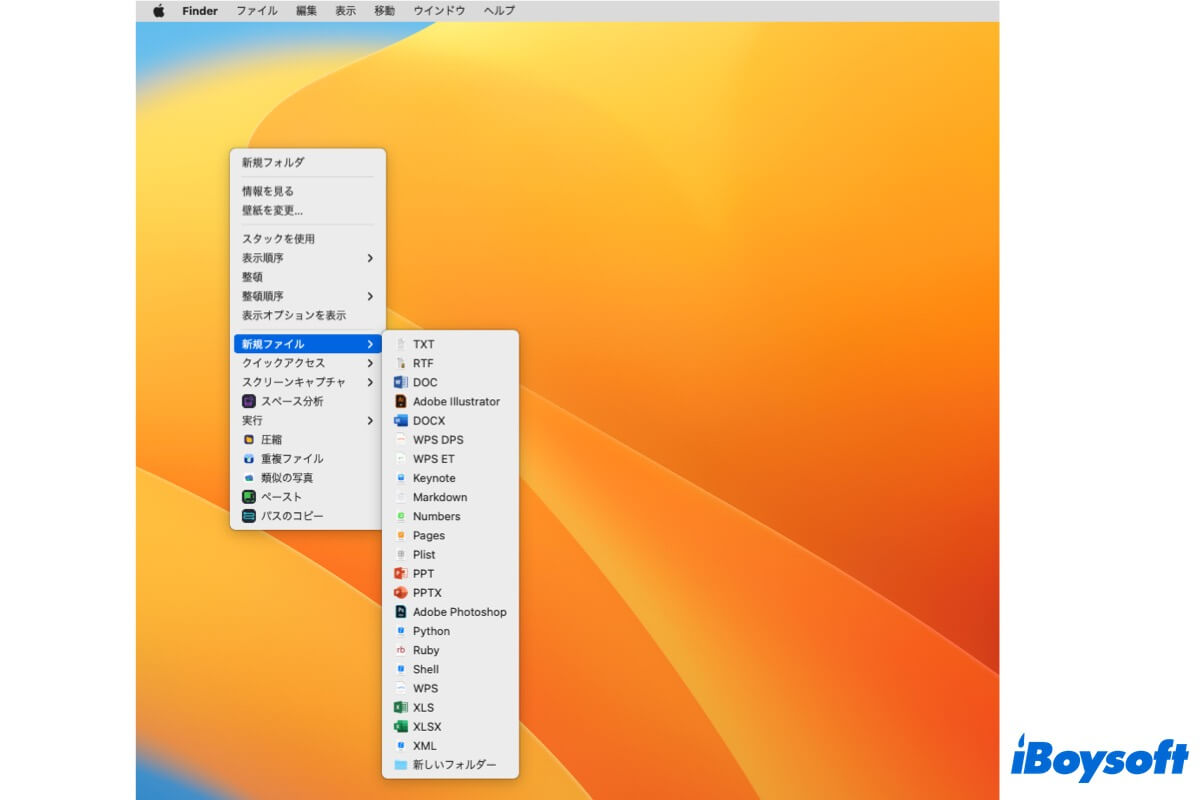Click the Adobe Illustrator file icon
The width and height of the screenshot is (1200, 800).
(401, 401)
